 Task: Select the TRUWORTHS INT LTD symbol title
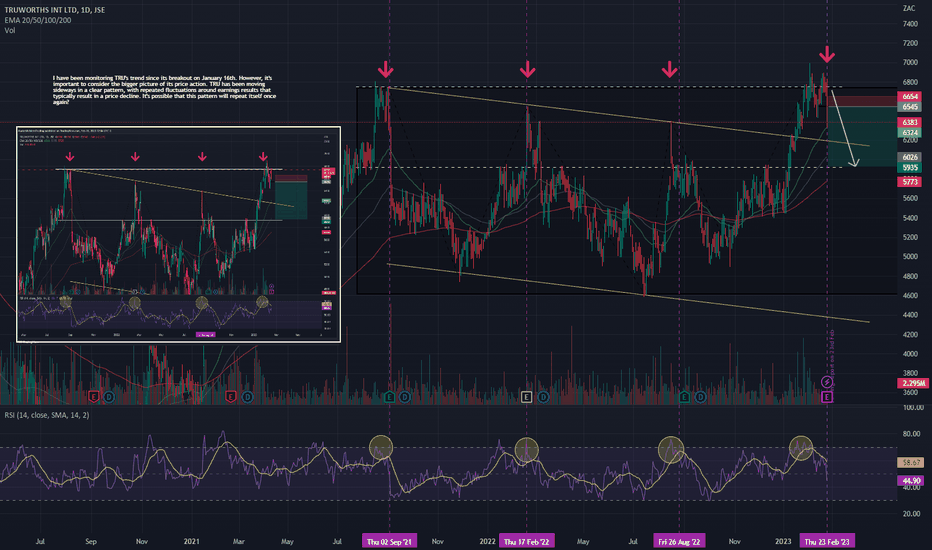pos(55,10)
